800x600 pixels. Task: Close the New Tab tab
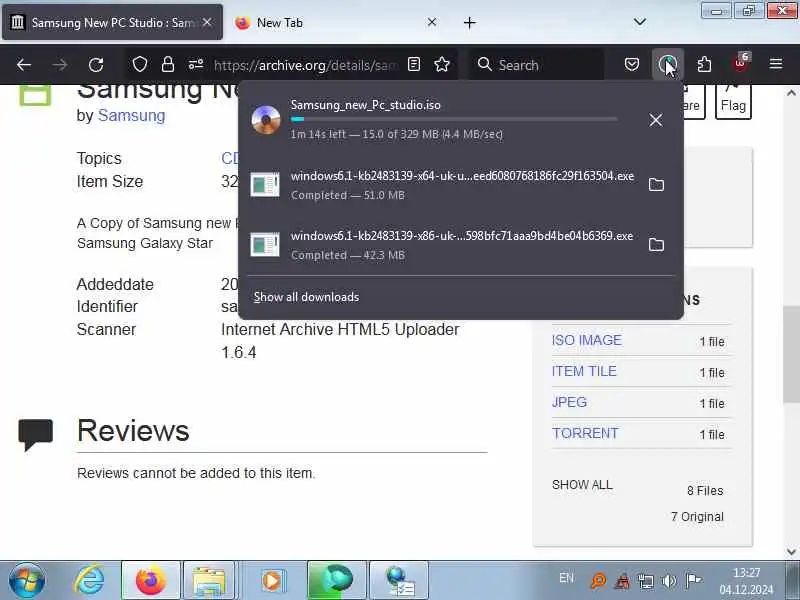click(432, 22)
